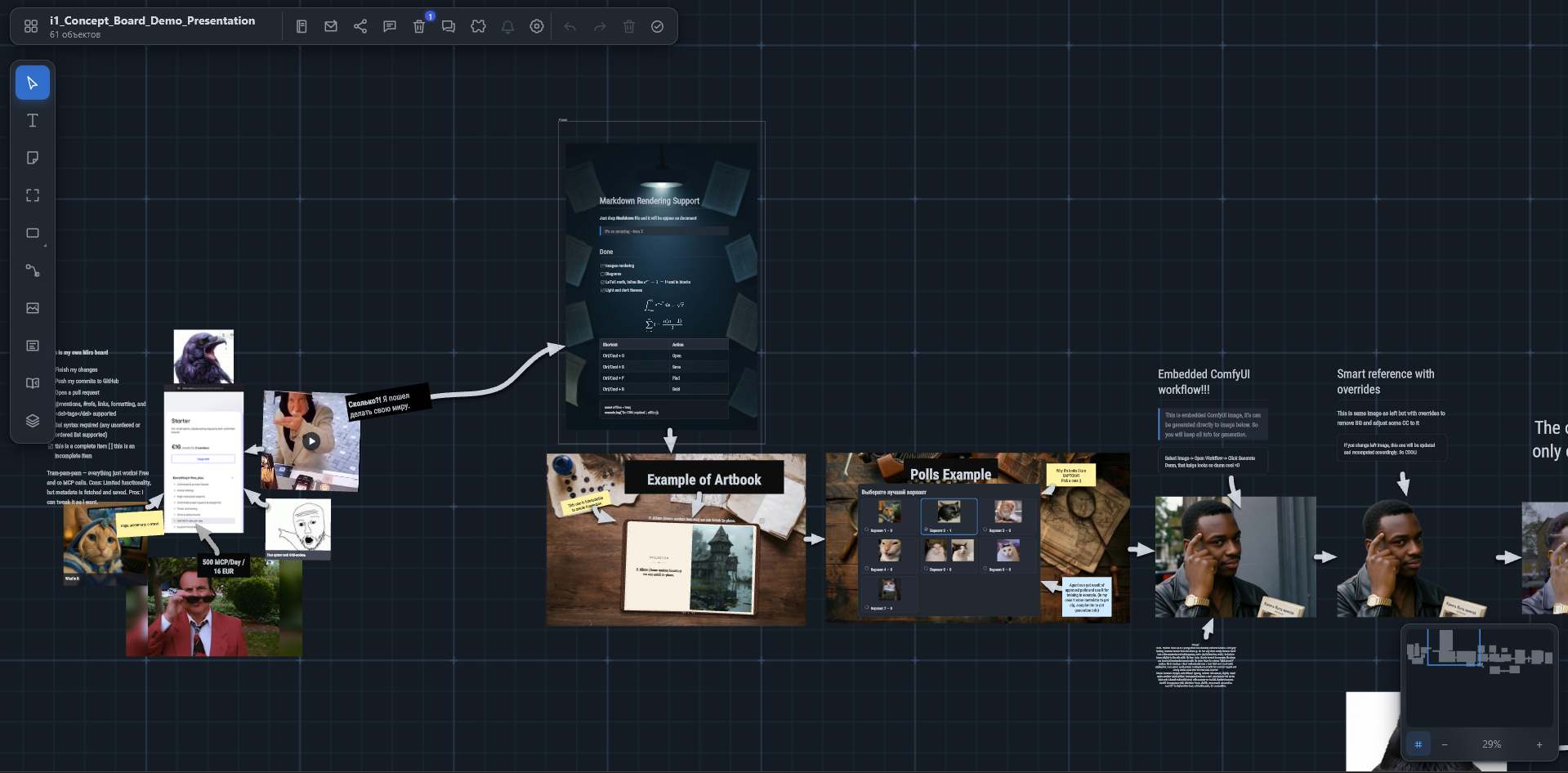Select the arrow pointer tool

tap(33, 83)
